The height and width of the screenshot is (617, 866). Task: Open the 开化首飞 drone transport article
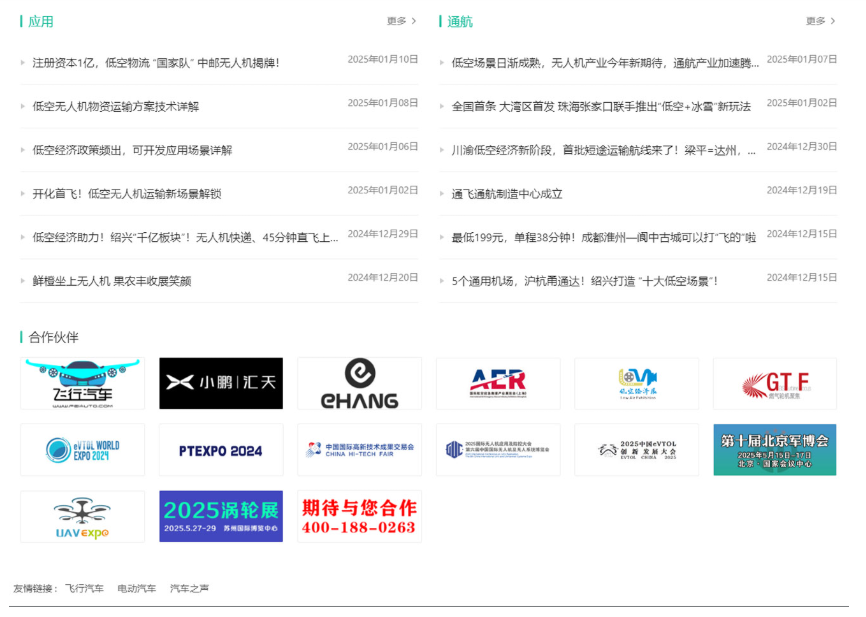(126, 194)
